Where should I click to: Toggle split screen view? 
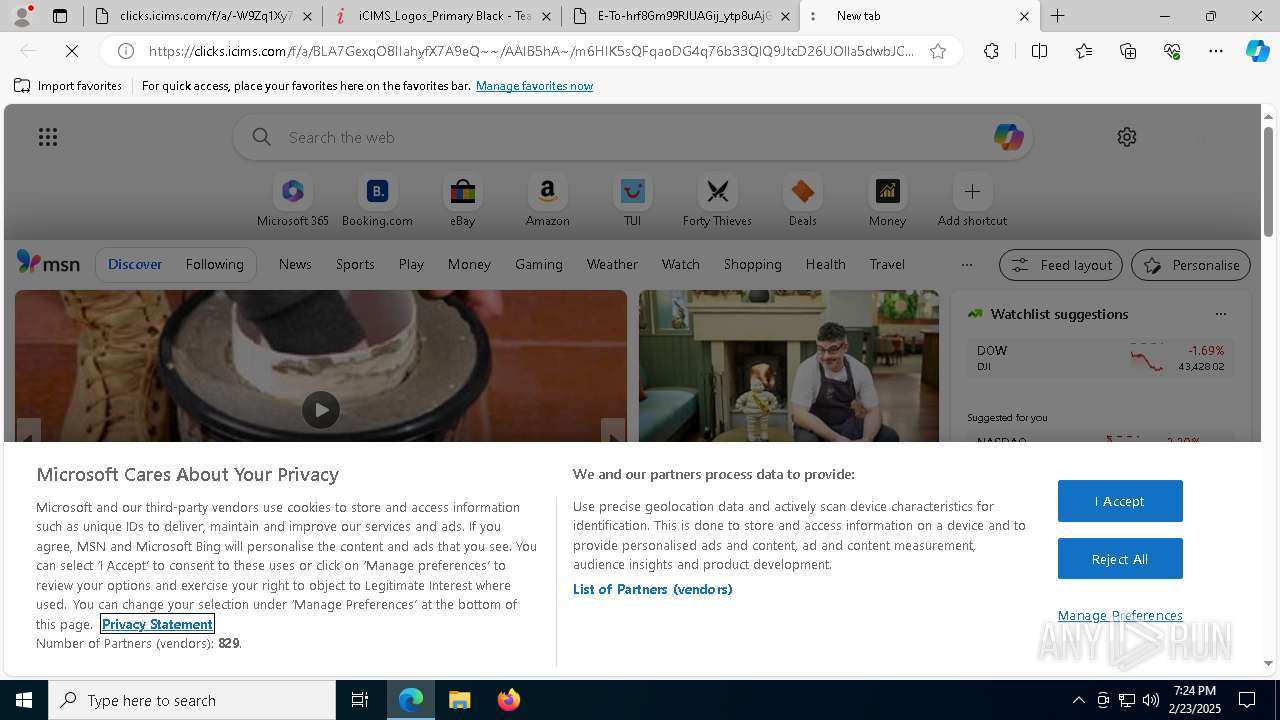(1039, 51)
